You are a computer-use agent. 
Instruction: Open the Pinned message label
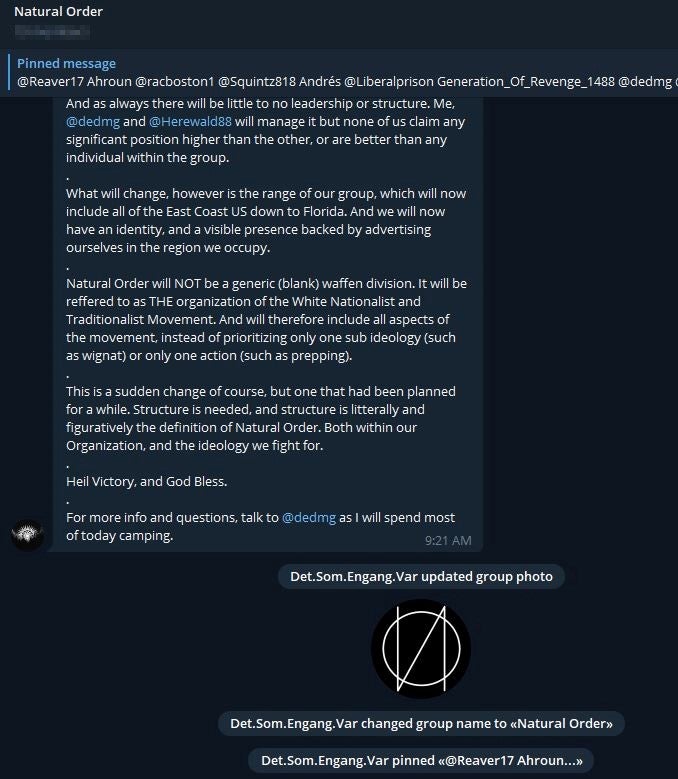[66, 64]
